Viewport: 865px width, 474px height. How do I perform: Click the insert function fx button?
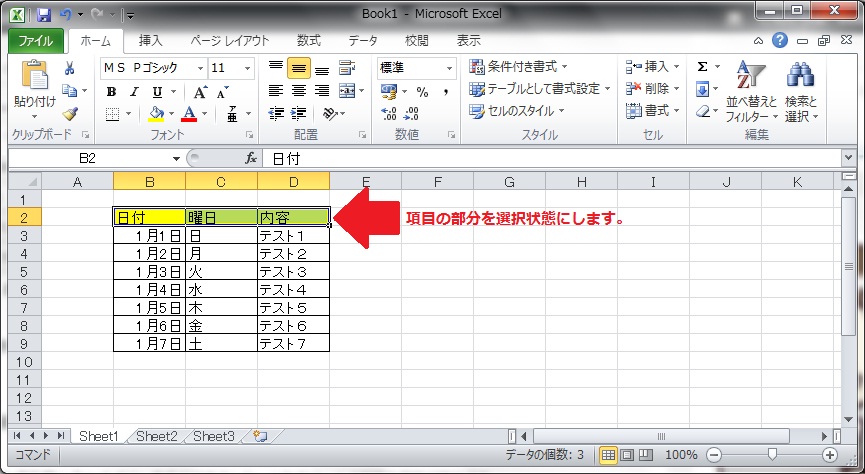click(x=250, y=159)
